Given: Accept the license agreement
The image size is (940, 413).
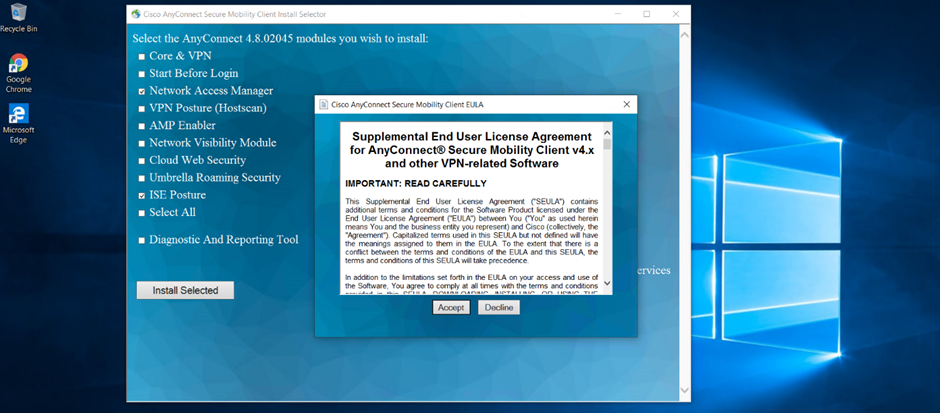Looking at the screenshot, I should tap(451, 308).
